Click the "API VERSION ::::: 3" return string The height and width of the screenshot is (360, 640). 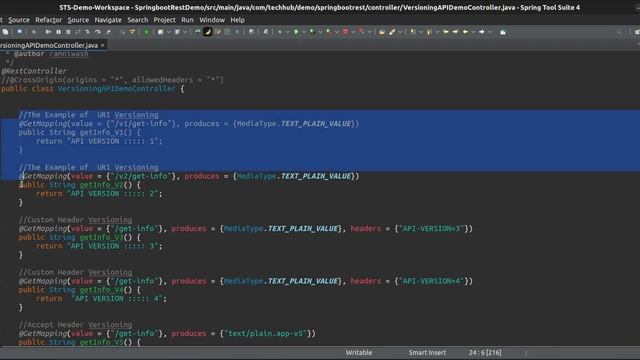click(113, 246)
